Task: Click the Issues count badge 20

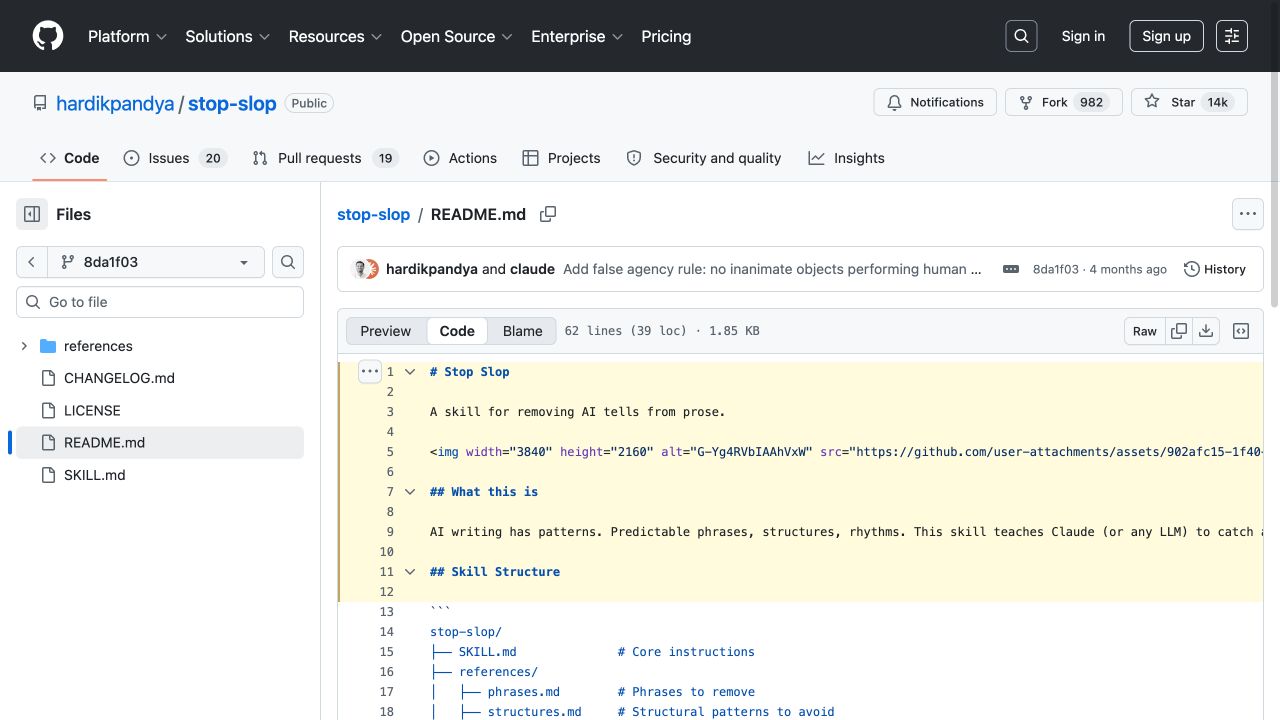Action: 213,158
